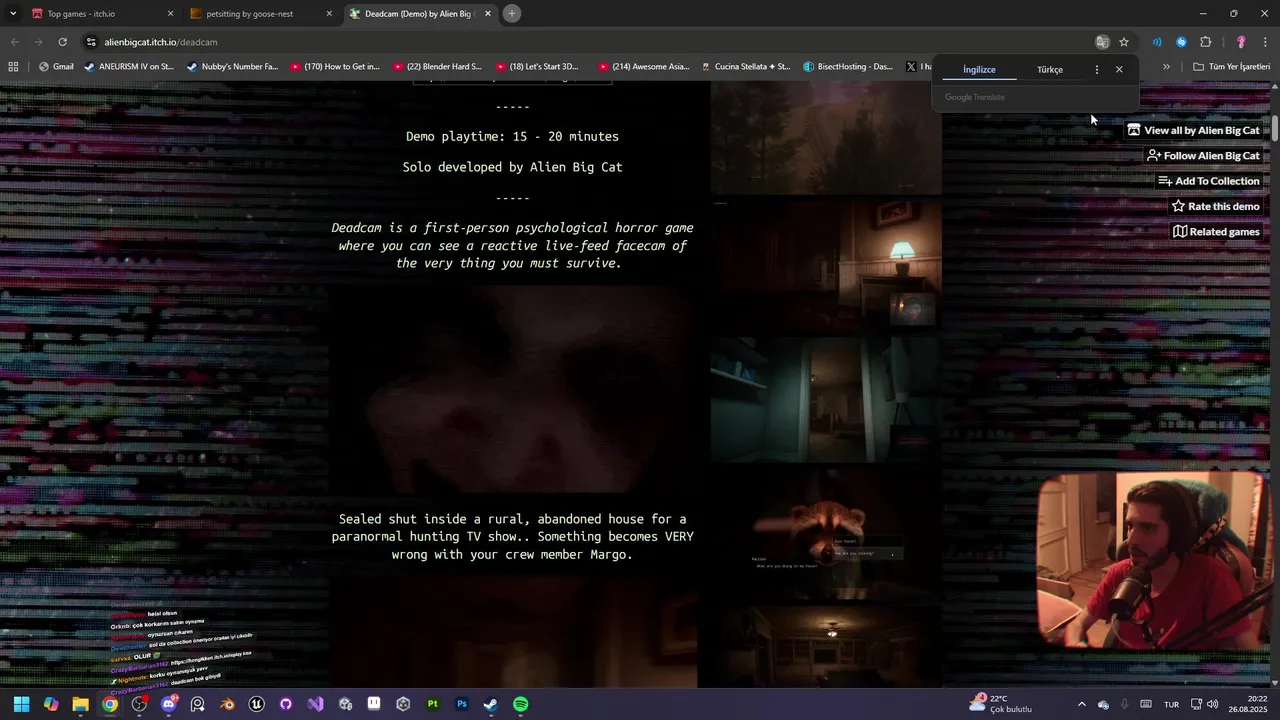This screenshot has height=720, width=1280.
Task: Open File Explorer from the taskbar
Action: pos(80,704)
